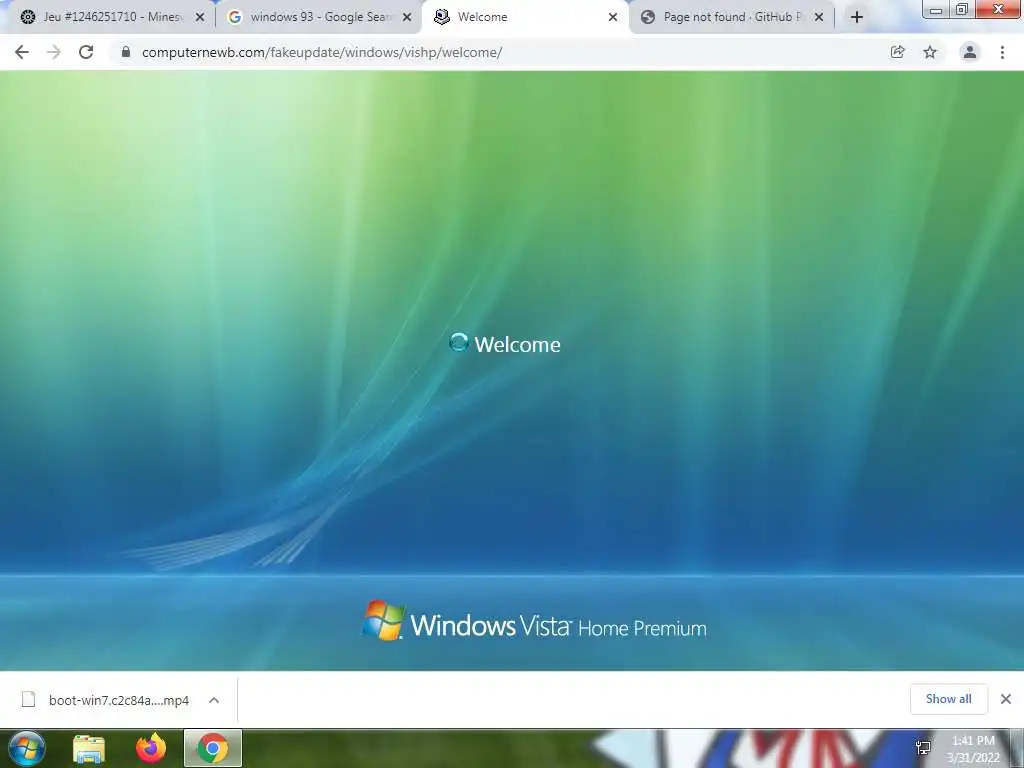This screenshot has height=768, width=1024.
Task: Open Windows Explorer from taskbar
Action: click(89, 748)
